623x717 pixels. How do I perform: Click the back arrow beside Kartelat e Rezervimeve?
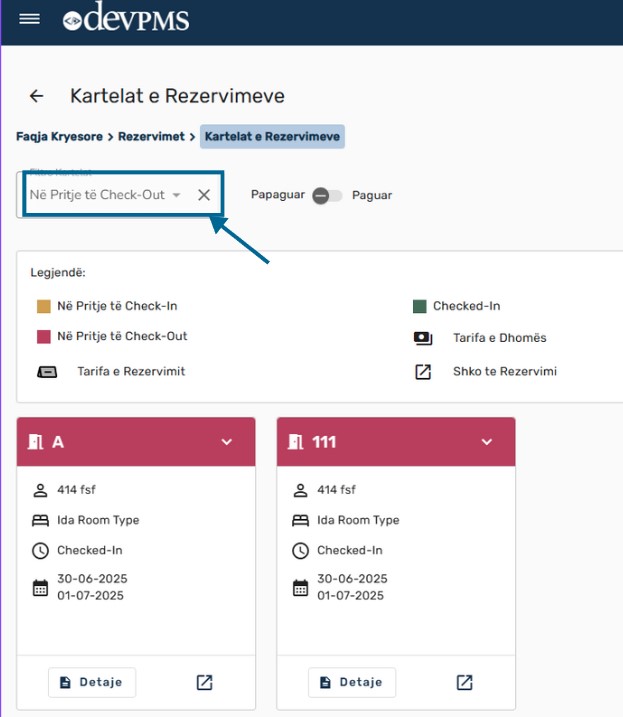pos(37,96)
